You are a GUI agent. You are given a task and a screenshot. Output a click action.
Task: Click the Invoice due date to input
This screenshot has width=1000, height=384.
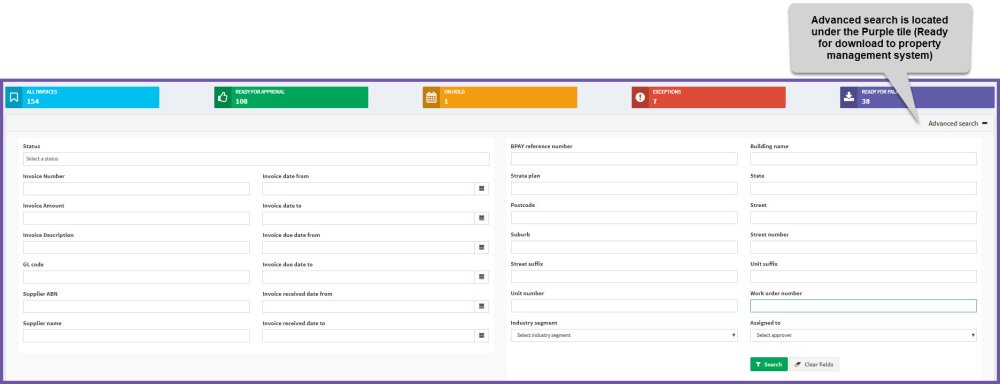point(369,277)
